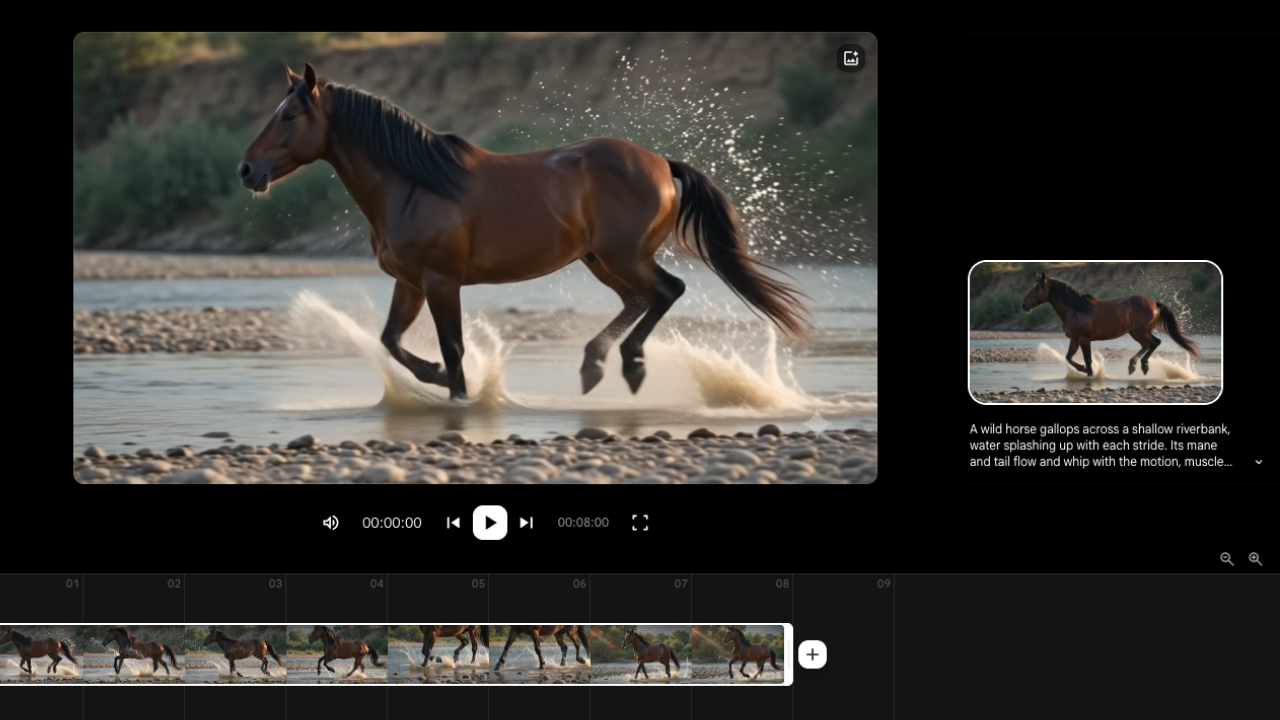Click the 06 second marker on the ruler
The width and height of the screenshot is (1280, 720).
tap(579, 583)
